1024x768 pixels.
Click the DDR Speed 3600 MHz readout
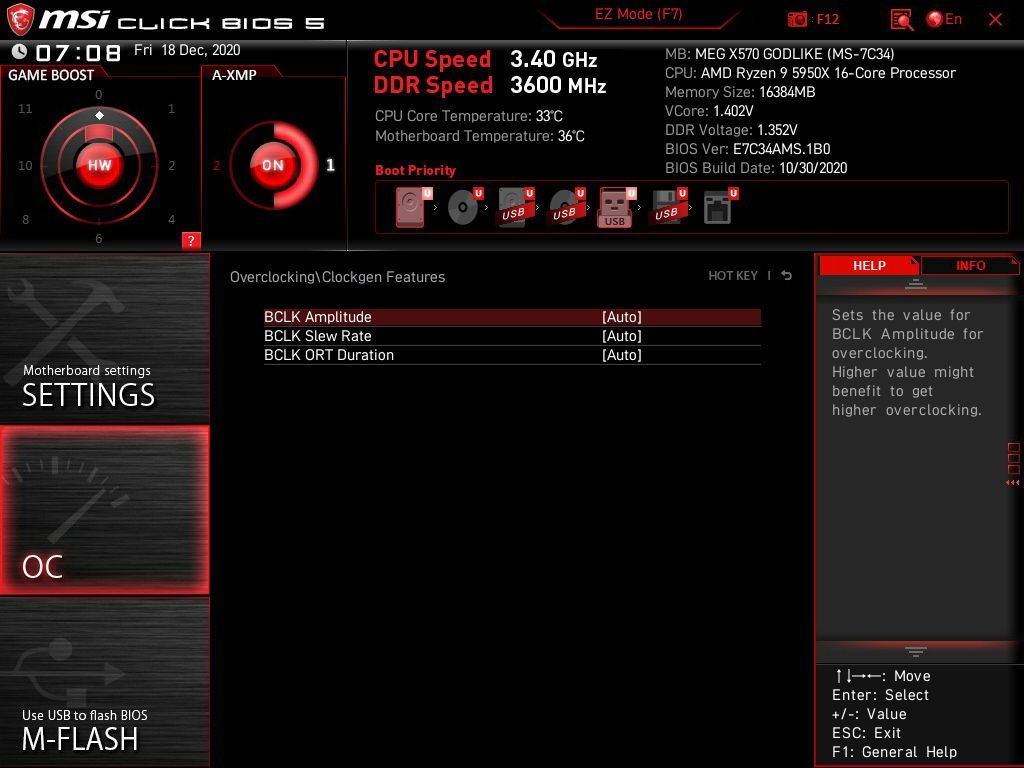490,86
